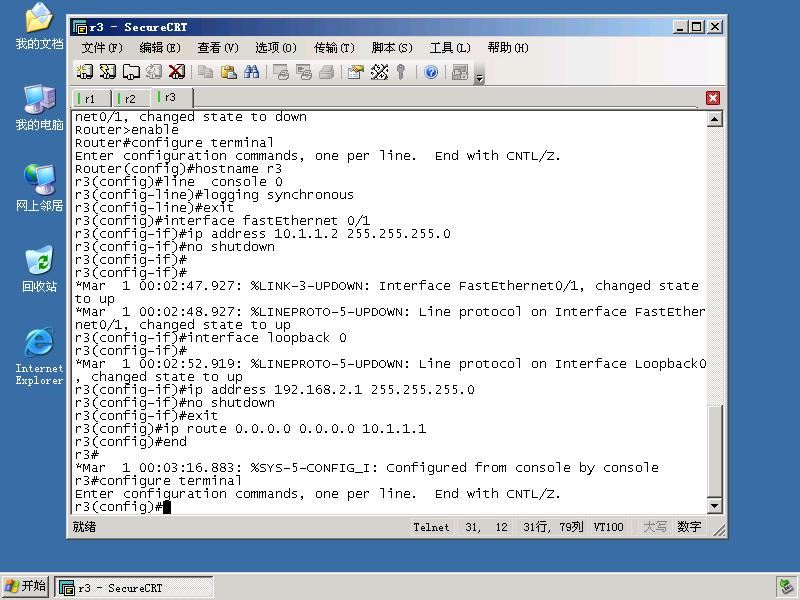Open the 工具(L) menu
Screen dimensions: 800x600
pos(450,48)
